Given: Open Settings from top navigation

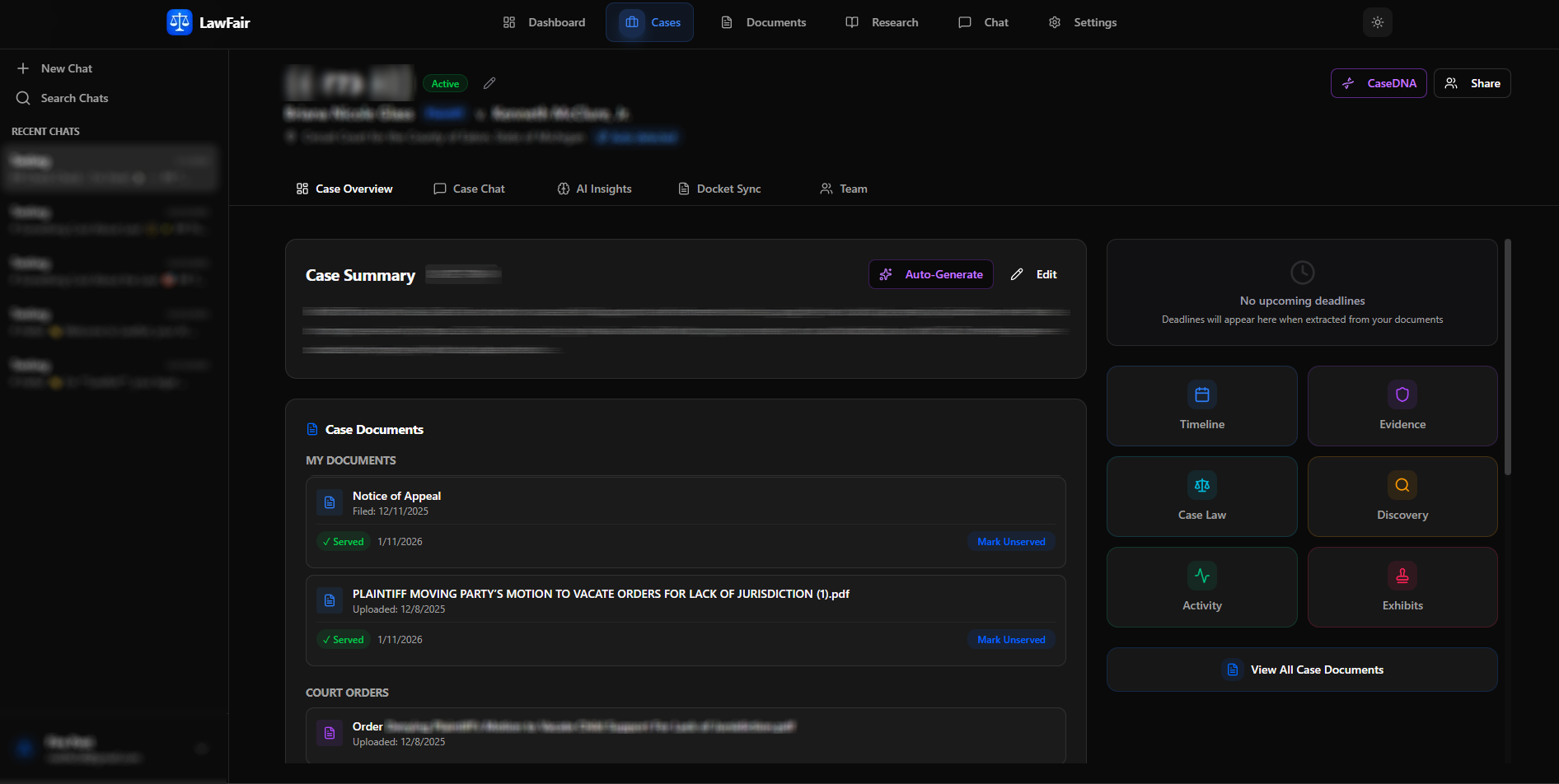Looking at the screenshot, I should click(1083, 22).
